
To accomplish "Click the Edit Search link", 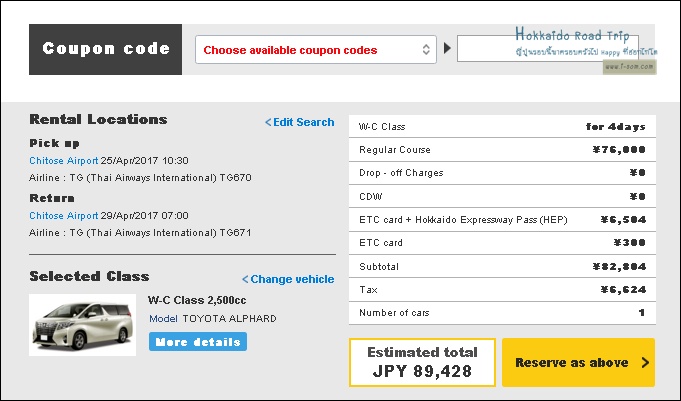I will pos(300,122).
